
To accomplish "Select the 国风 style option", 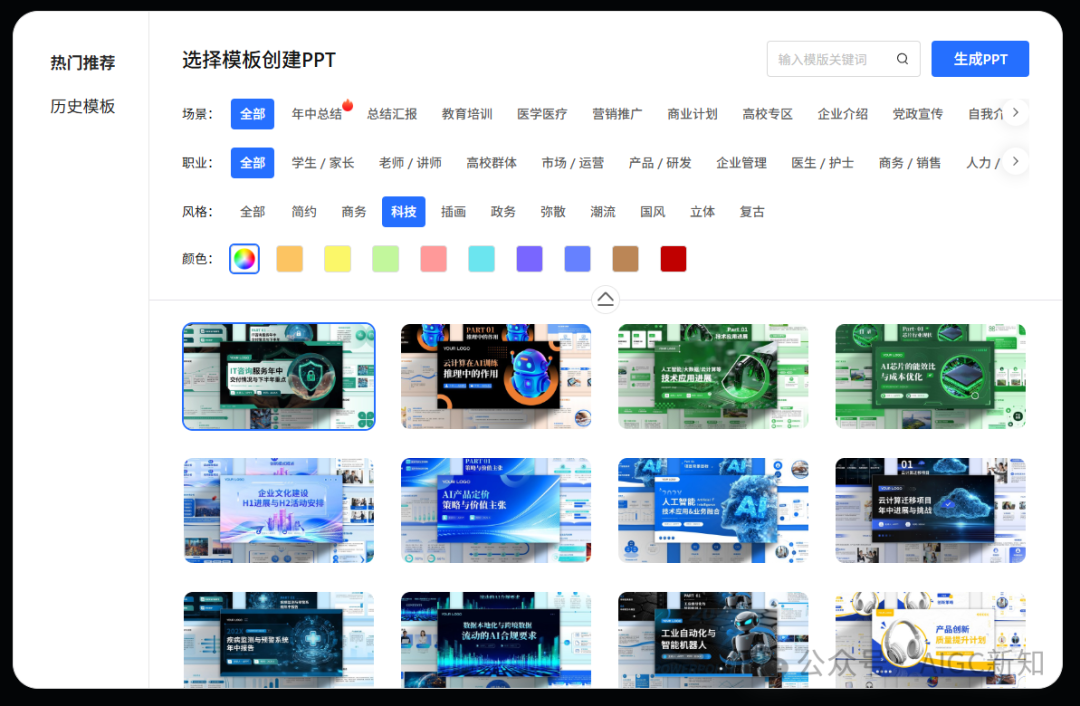I will click(x=653, y=211).
